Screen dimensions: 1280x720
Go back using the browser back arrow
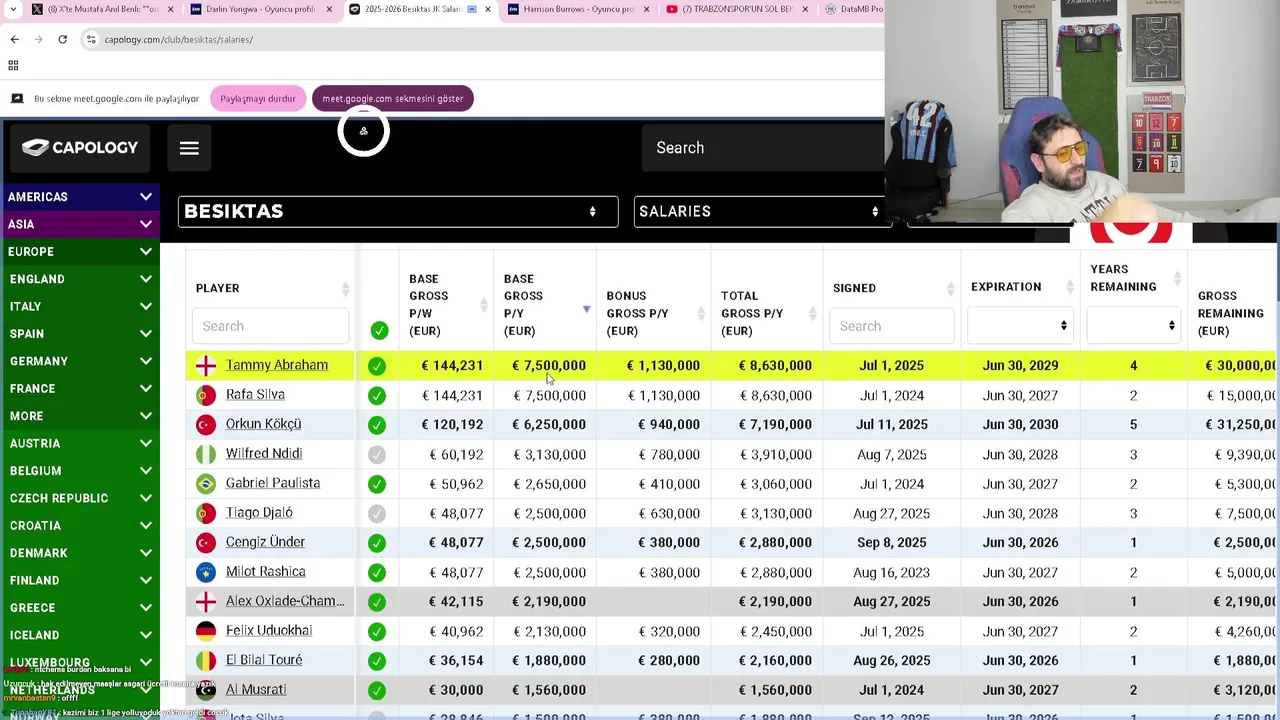[14, 39]
